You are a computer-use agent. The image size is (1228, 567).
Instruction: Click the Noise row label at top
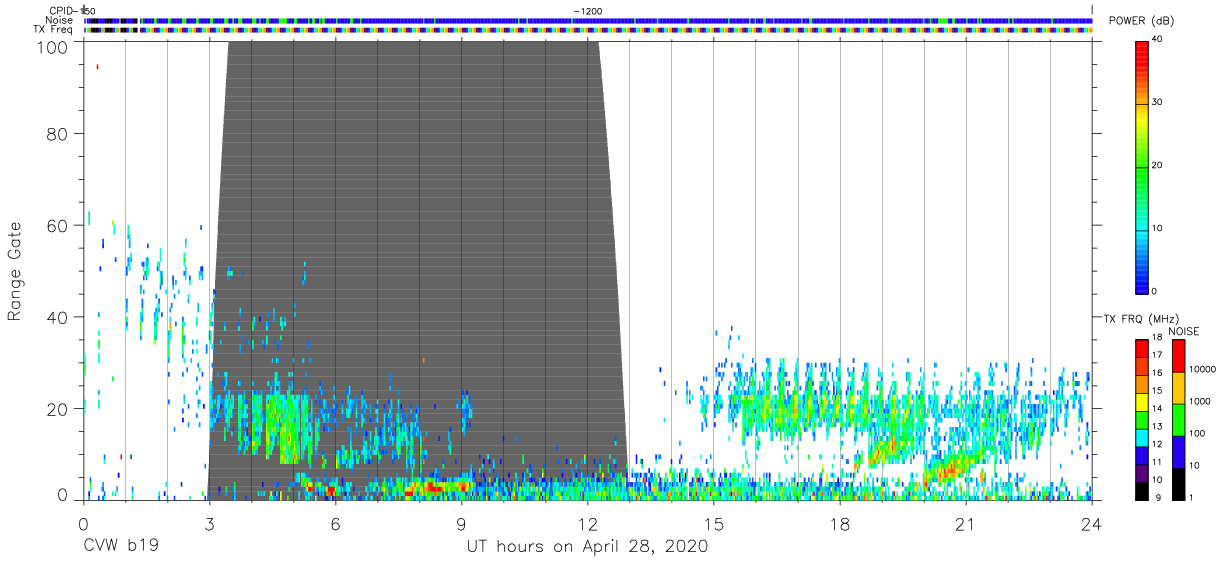coord(60,20)
